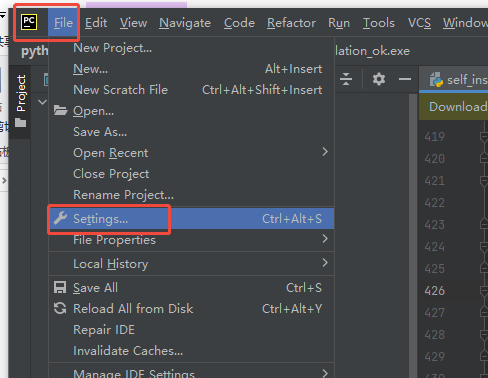Click the gear options icon in Project panel

379,79
